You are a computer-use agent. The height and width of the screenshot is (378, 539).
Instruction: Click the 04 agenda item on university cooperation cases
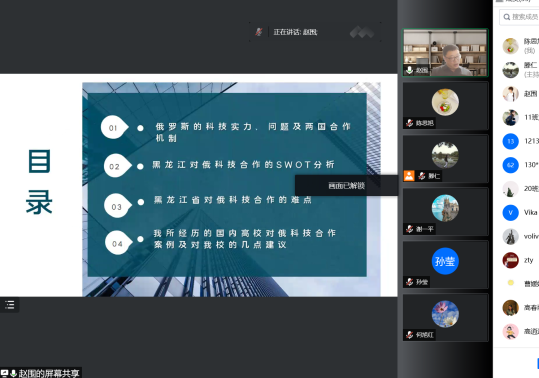(245, 239)
